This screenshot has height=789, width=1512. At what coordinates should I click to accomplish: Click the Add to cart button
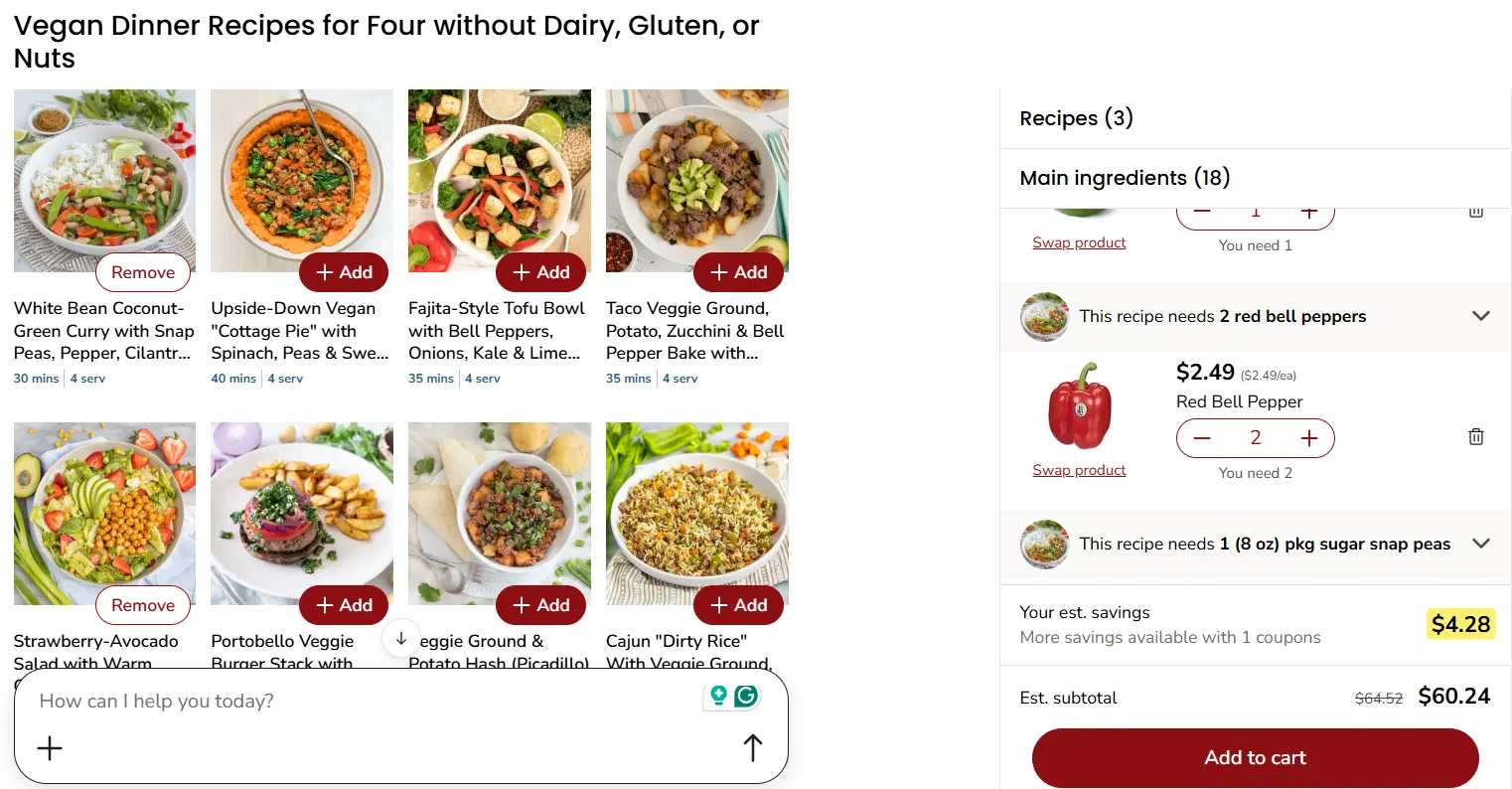coord(1255,756)
